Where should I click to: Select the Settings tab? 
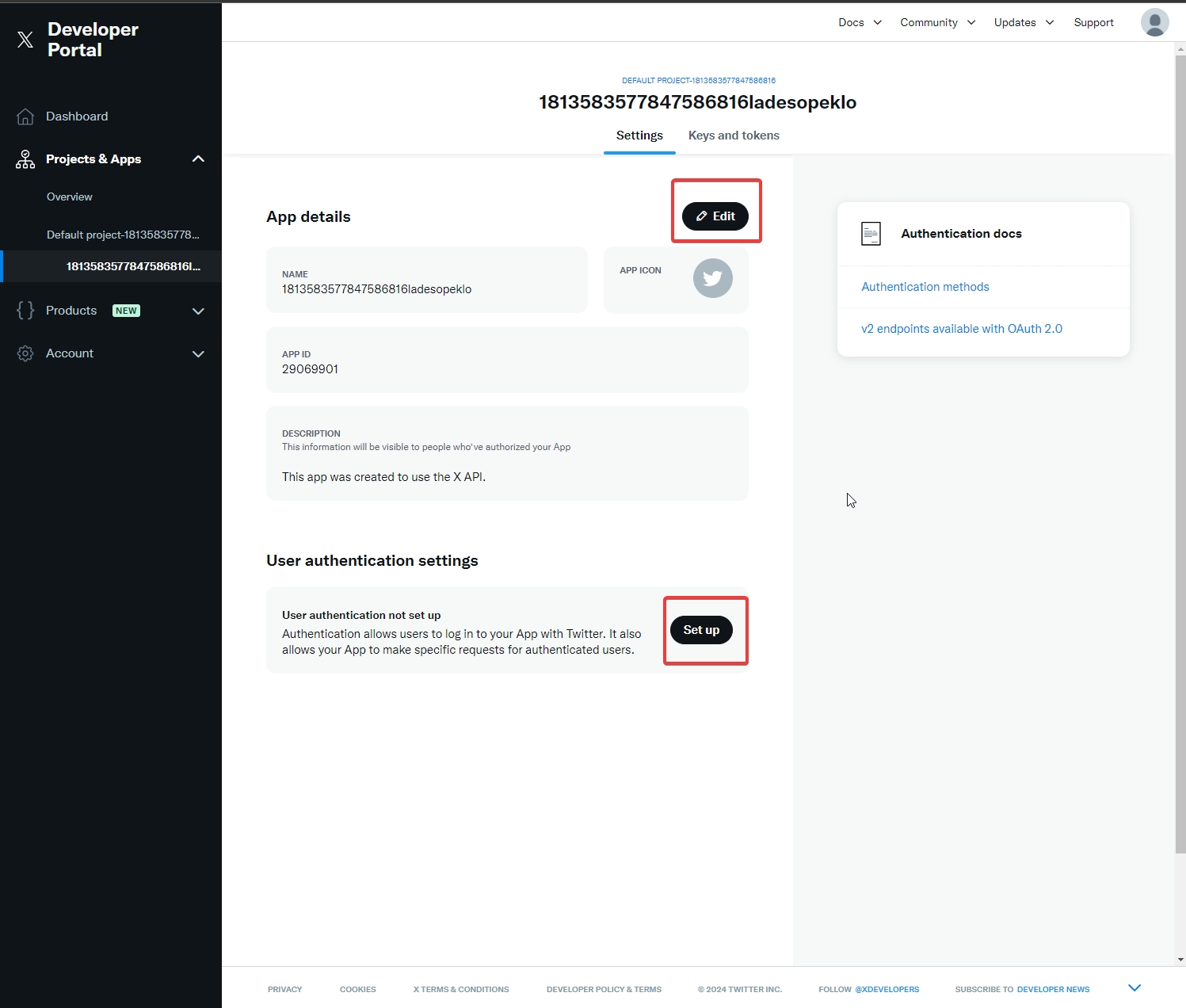pos(639,136)
